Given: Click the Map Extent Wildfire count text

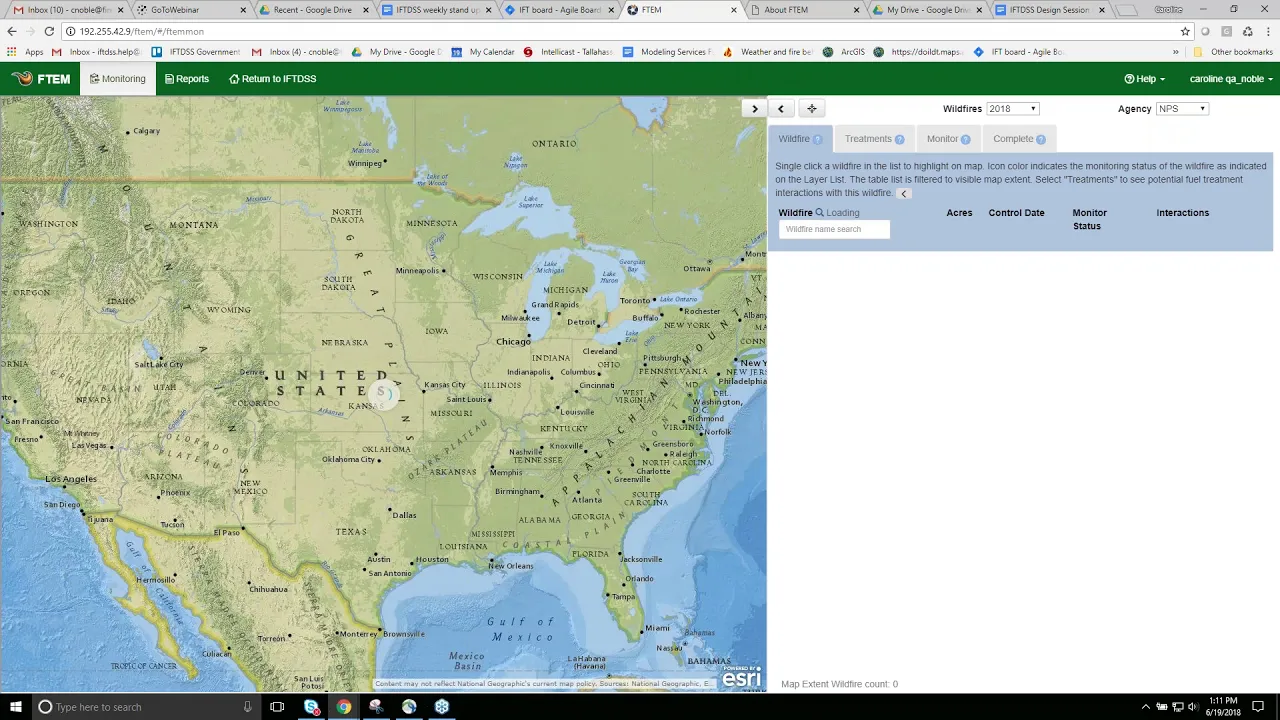Looking at the screenshot, I should tap(839, 684).
